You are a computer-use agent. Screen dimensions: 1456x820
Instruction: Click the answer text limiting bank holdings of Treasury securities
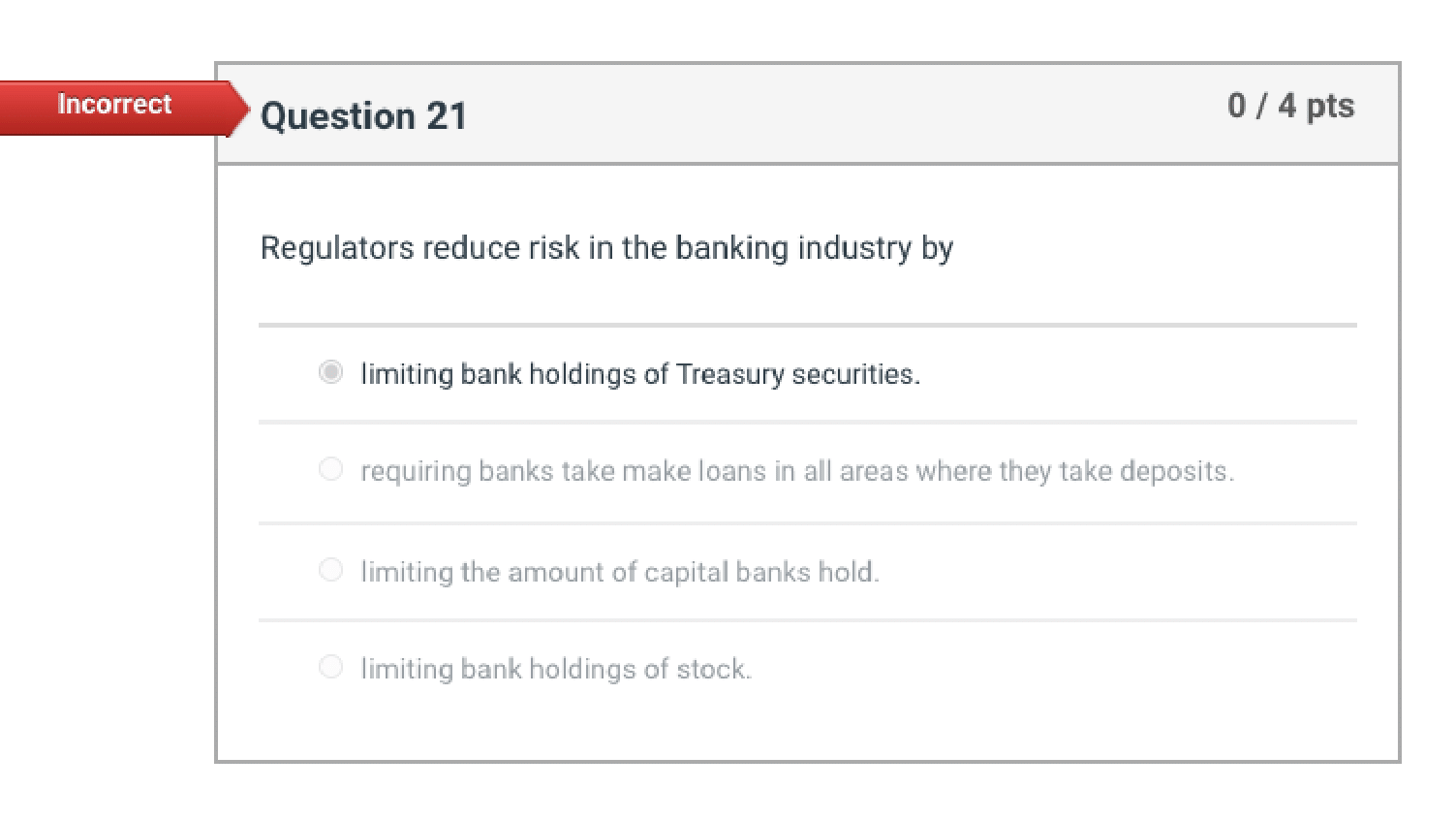click(x=641, y=373)
